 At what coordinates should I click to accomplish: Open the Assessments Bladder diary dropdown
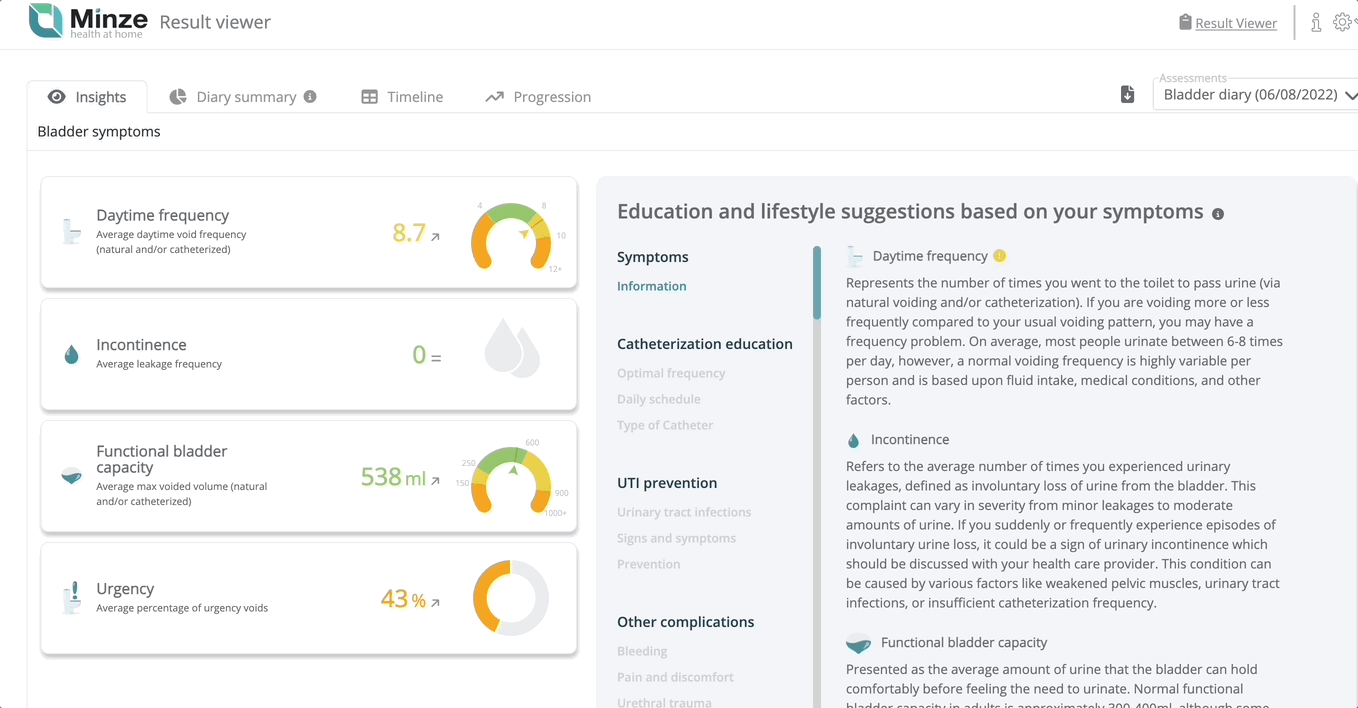1257,95
